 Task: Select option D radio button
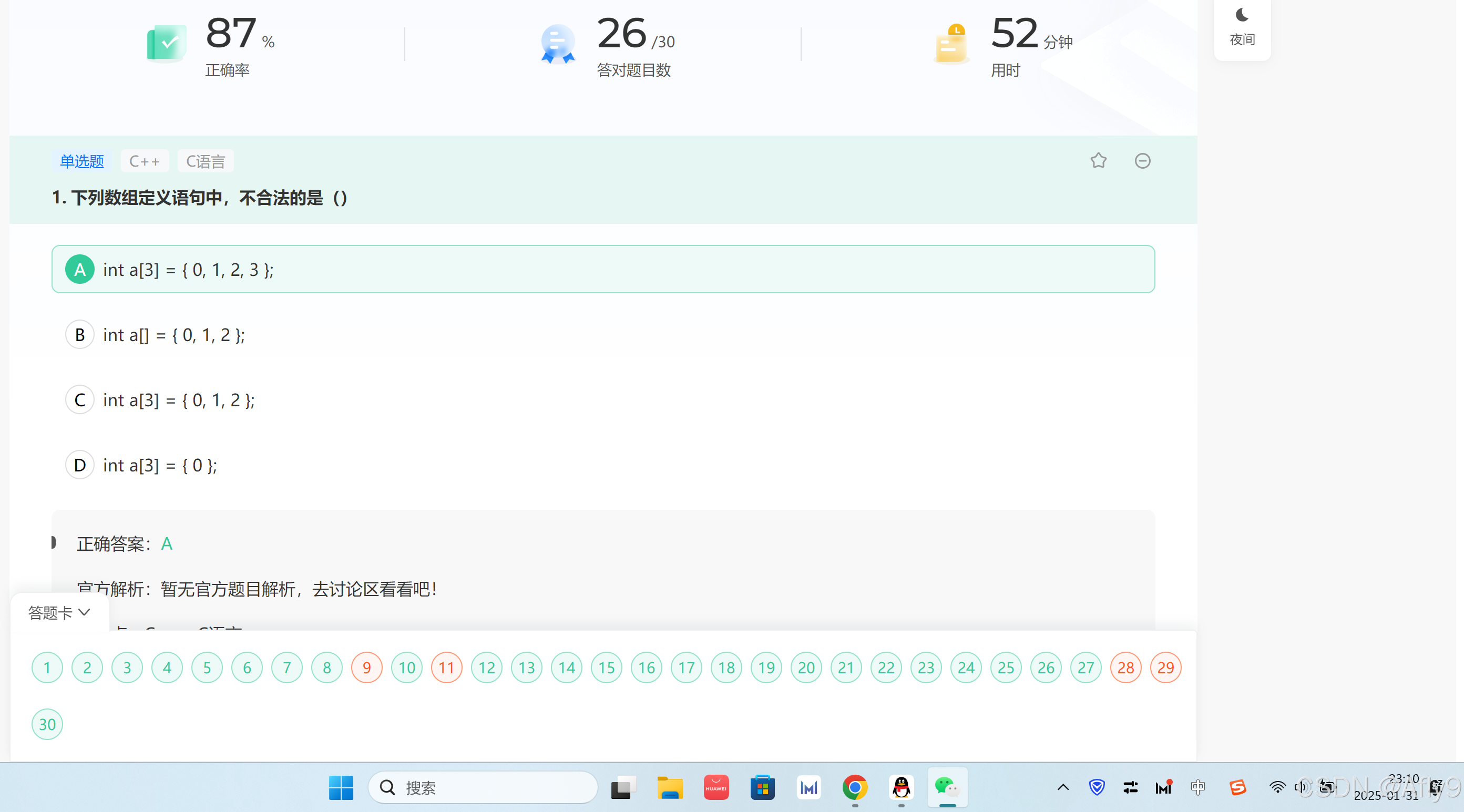(79, 465)
